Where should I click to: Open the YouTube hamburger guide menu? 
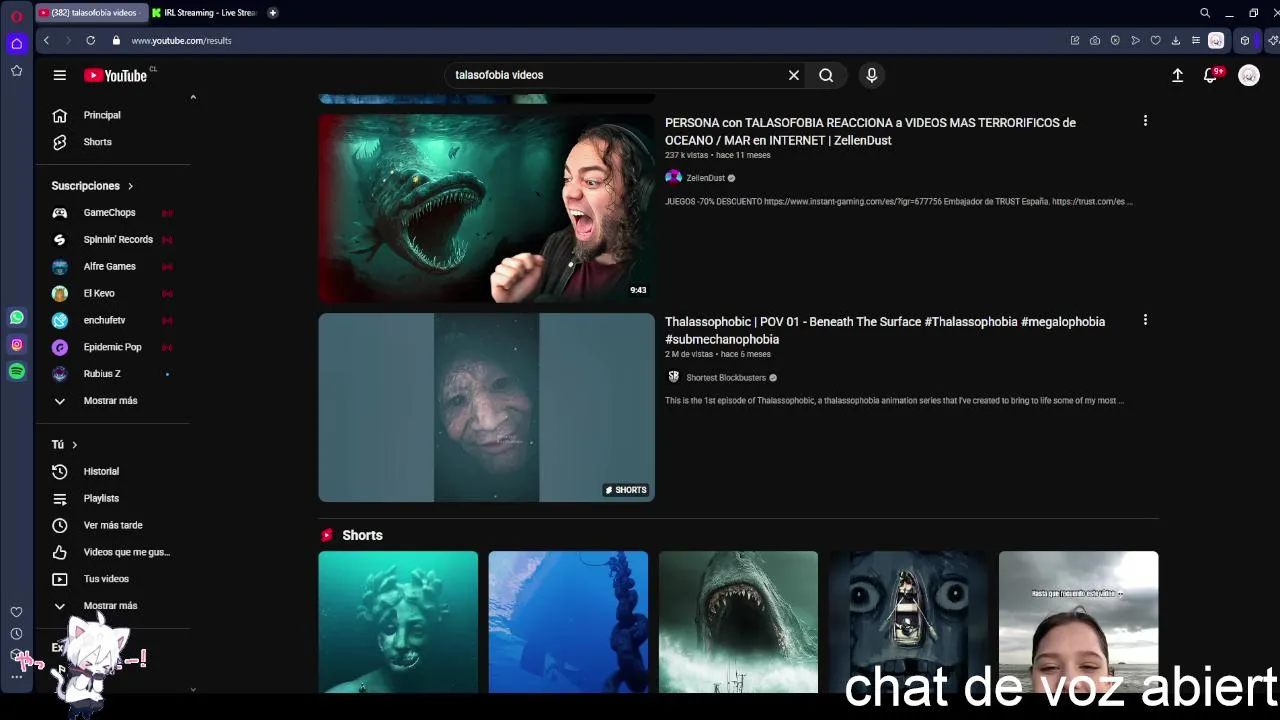coord(60,75)
